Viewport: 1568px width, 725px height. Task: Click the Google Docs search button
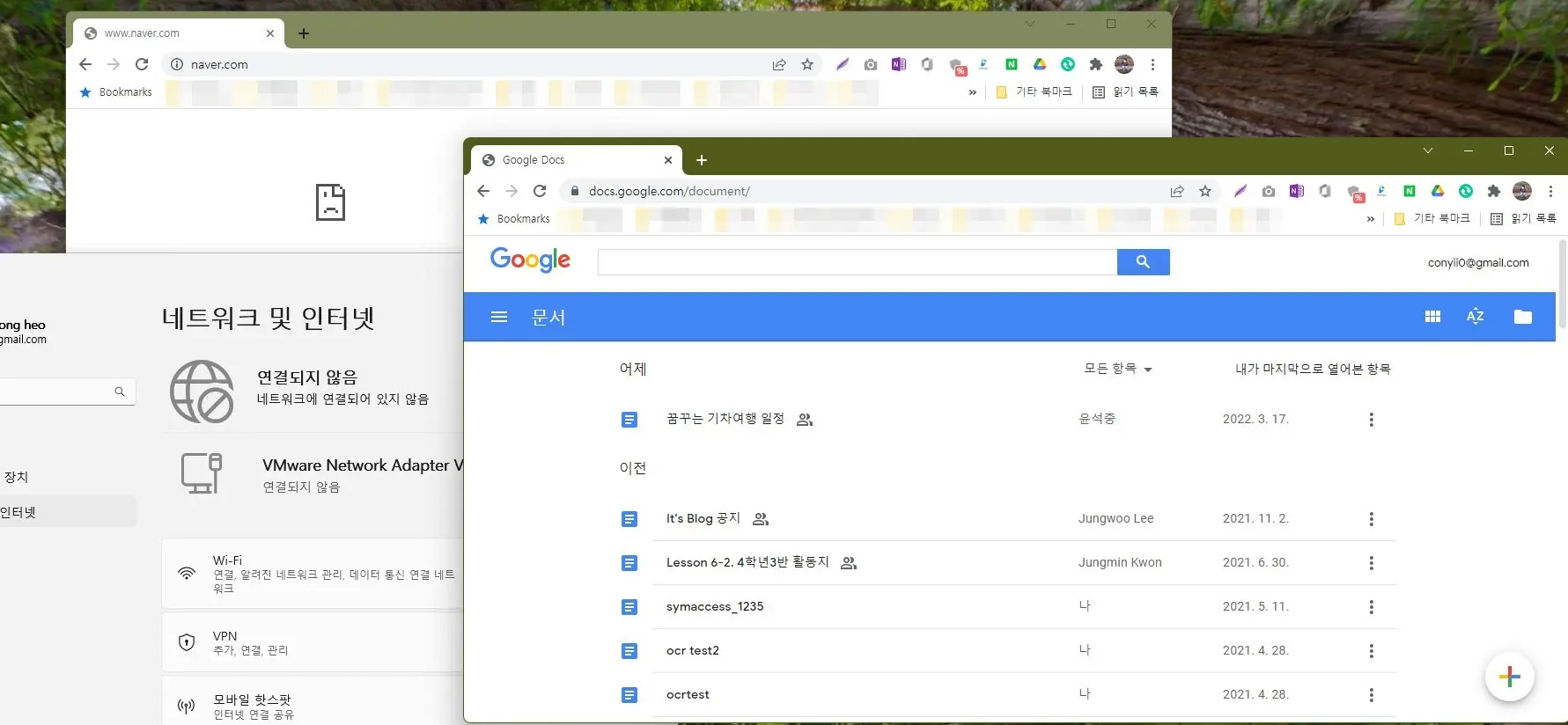(1143, 261)
